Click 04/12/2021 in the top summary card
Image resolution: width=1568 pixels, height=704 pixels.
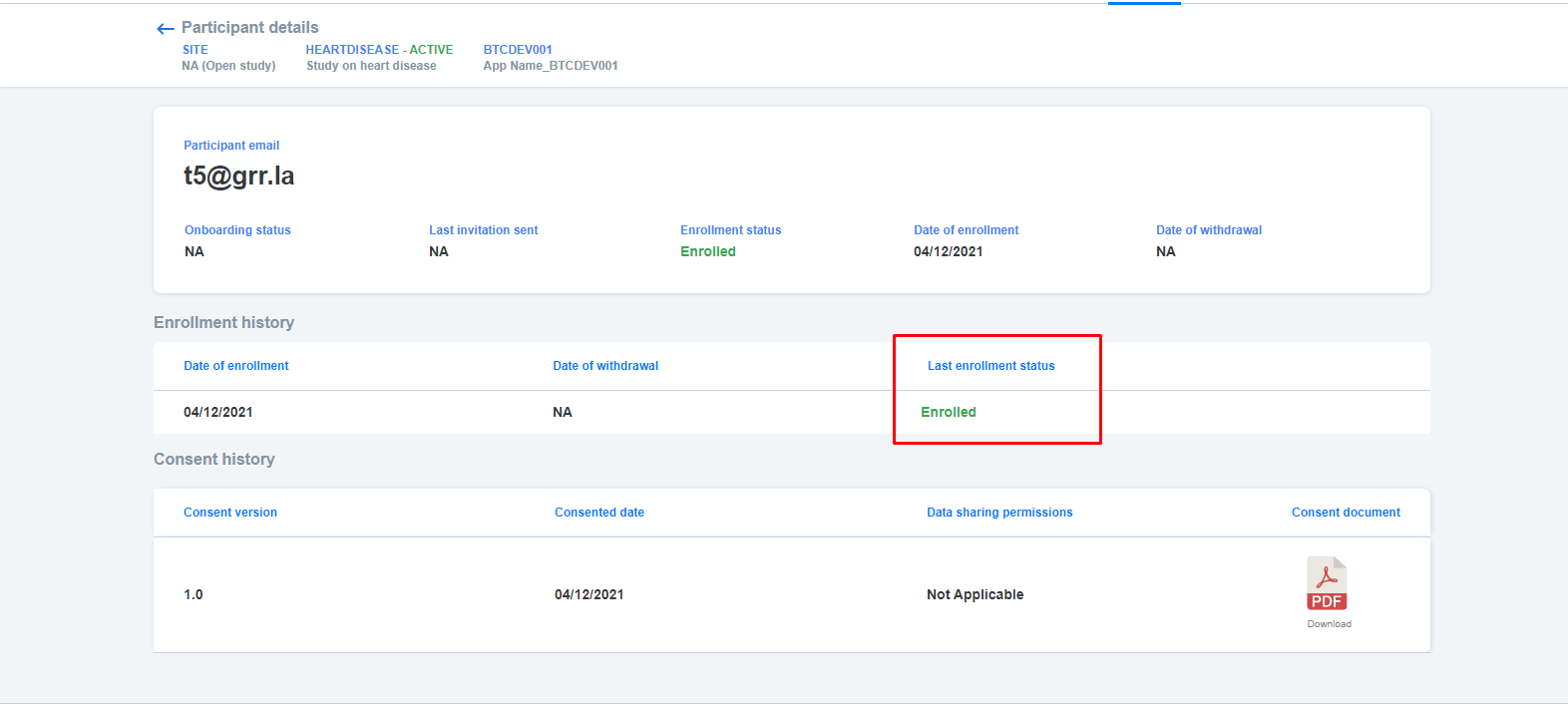(949, 252)
